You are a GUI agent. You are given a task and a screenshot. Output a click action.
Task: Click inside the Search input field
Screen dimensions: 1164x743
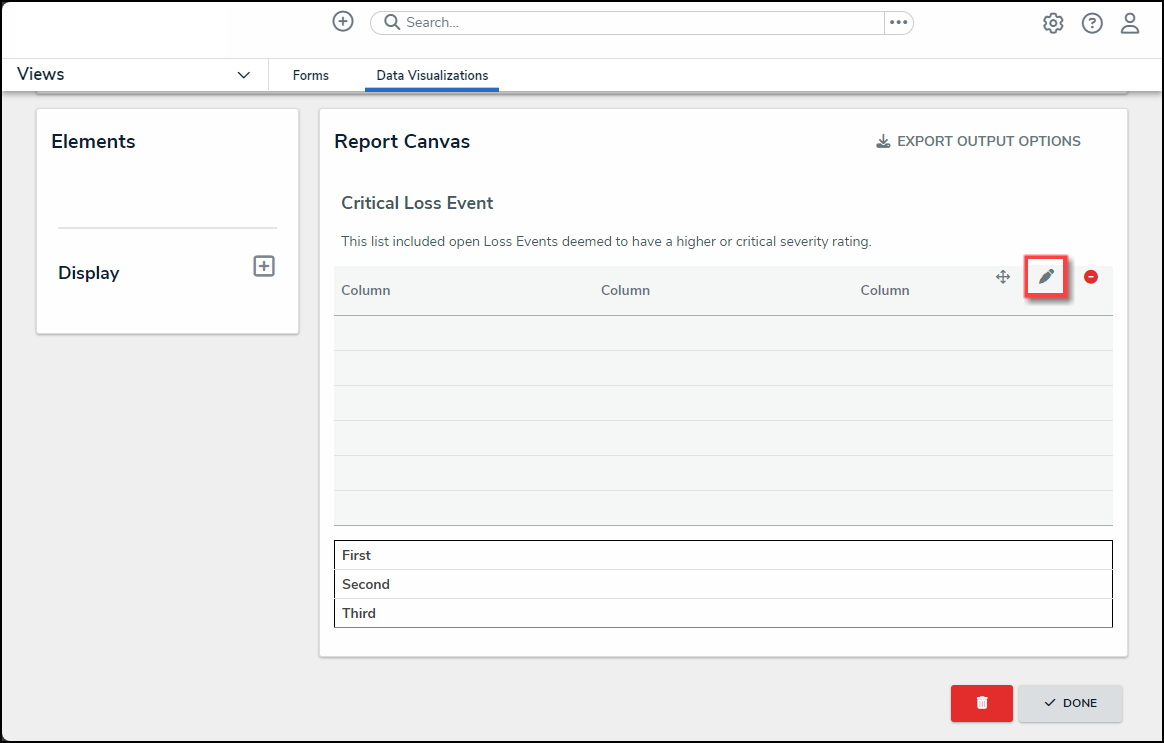[640, 22]
